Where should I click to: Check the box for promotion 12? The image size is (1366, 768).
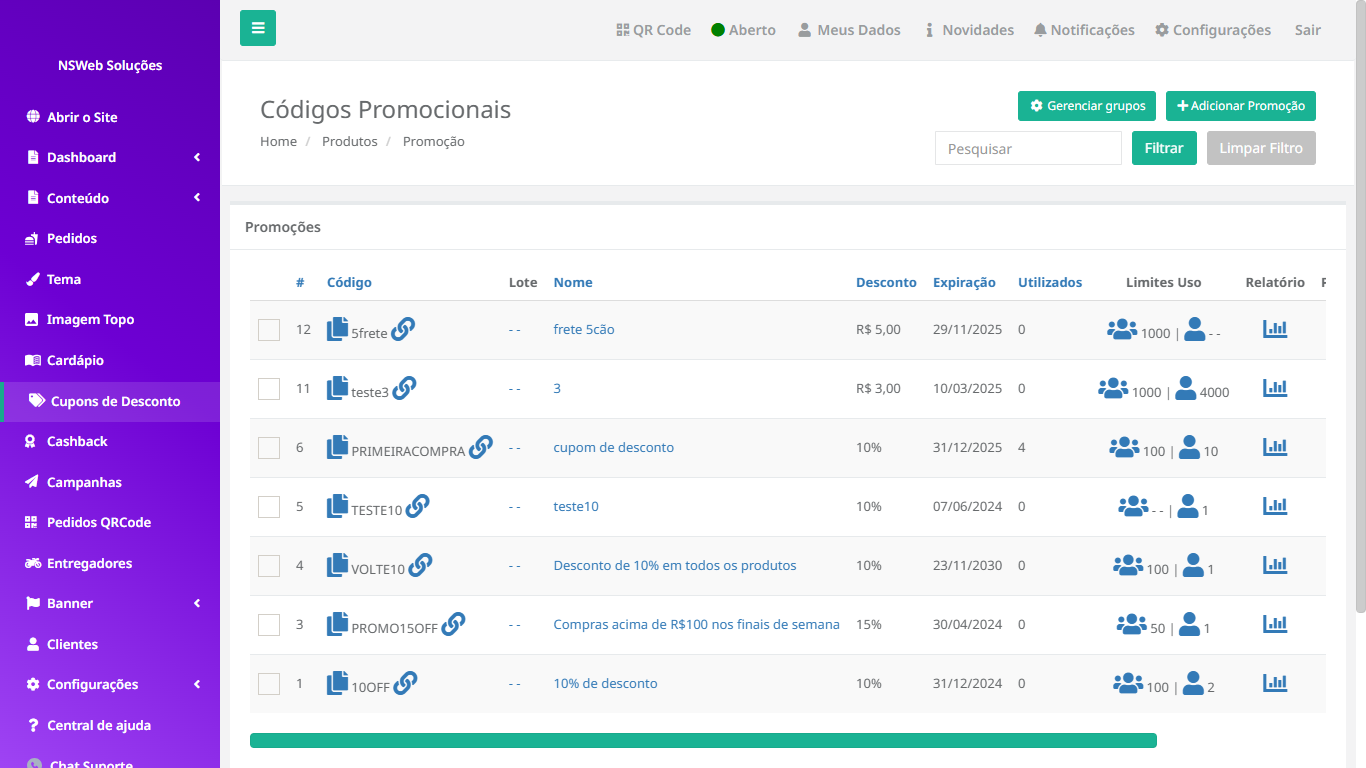tap(269, 330)
